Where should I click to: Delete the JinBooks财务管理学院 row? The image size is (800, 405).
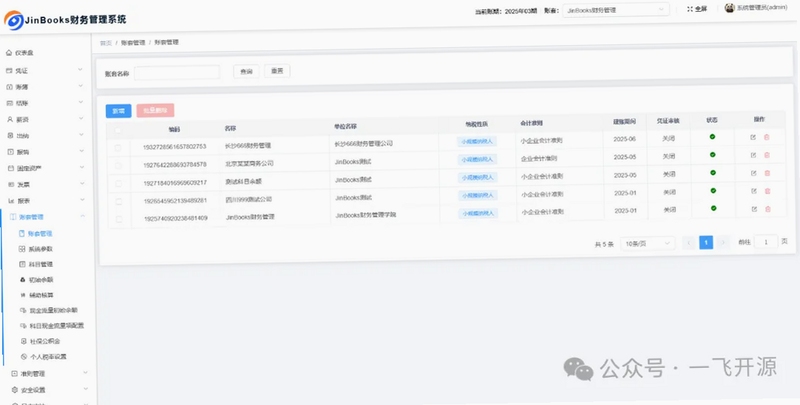[x=767, y=209]
